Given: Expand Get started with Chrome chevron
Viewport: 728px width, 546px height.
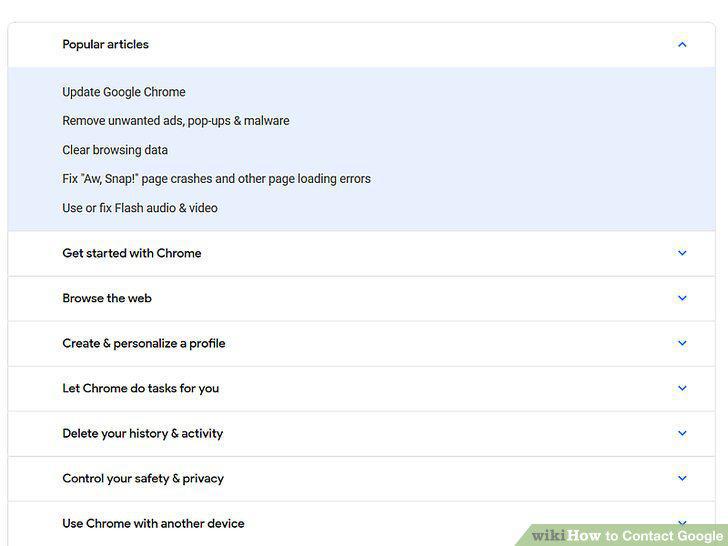Looking at the screenshot, I should (682, 253).
